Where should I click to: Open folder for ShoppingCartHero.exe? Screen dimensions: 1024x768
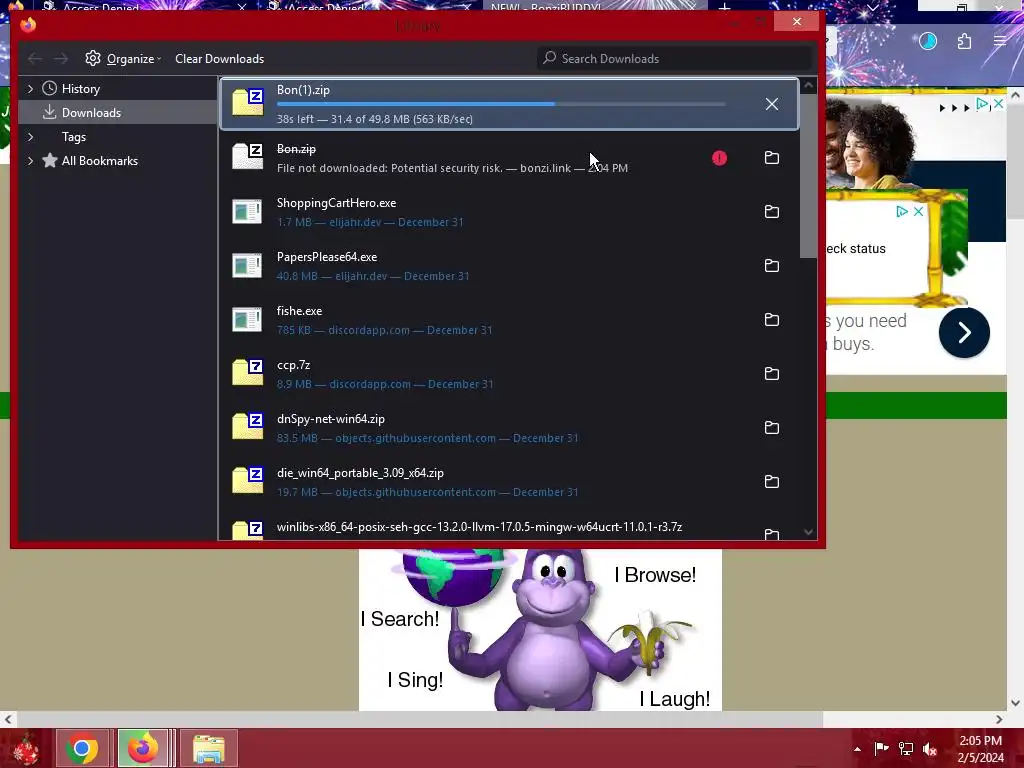tap(772, 212)
